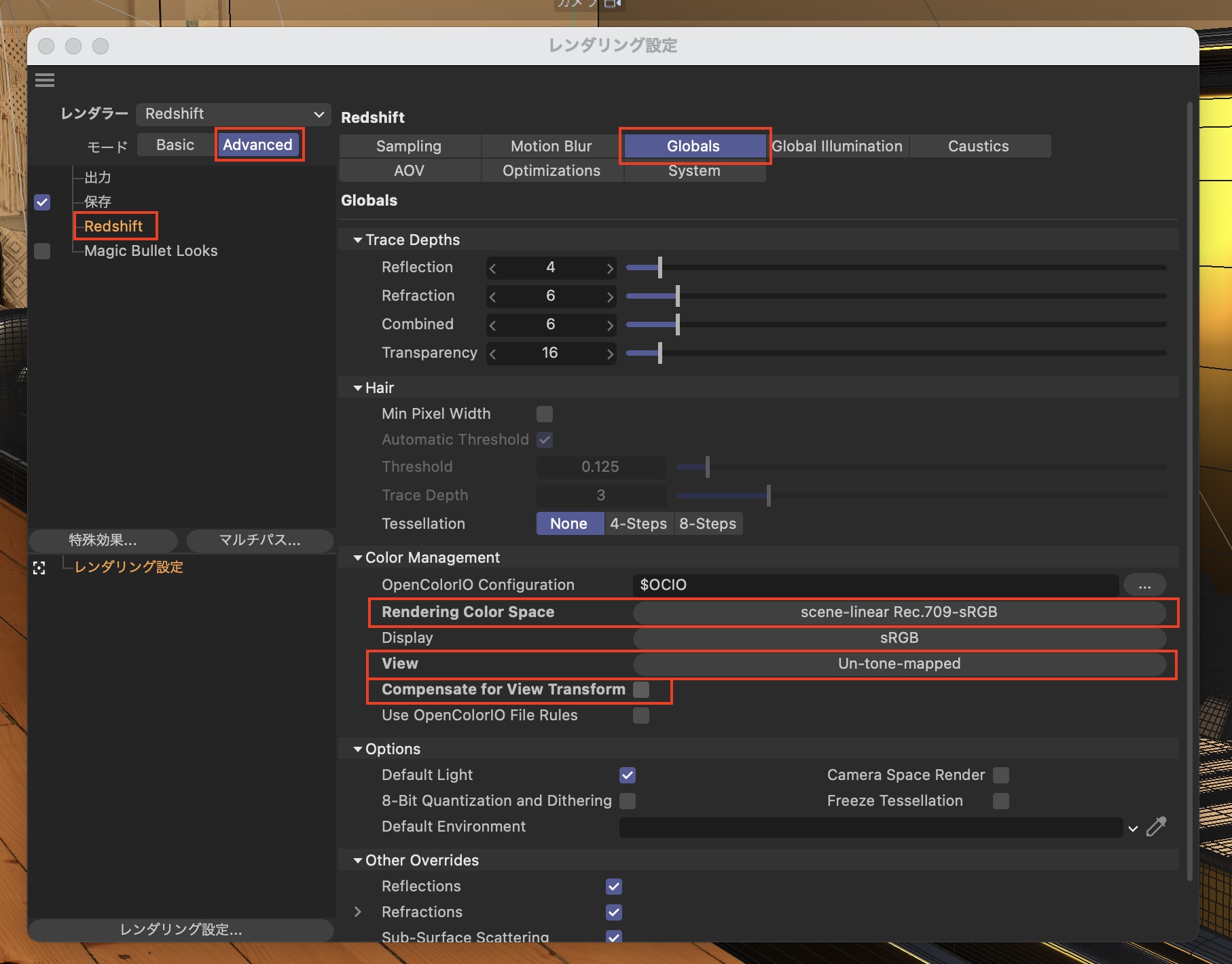Image resolution: width=1232 pixels, height=964 pixels.
Task: Click the マルチパス... button
Action: coord(259,540)
